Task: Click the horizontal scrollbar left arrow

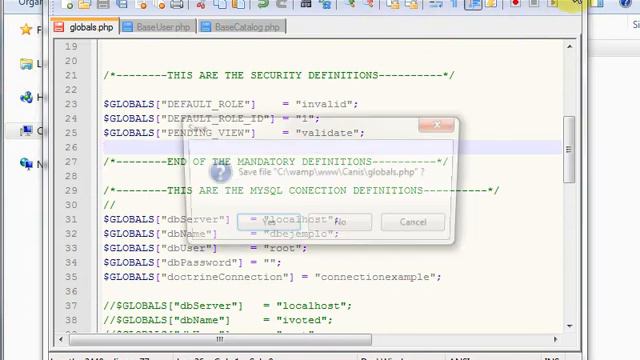Action: tap(61, 339)
